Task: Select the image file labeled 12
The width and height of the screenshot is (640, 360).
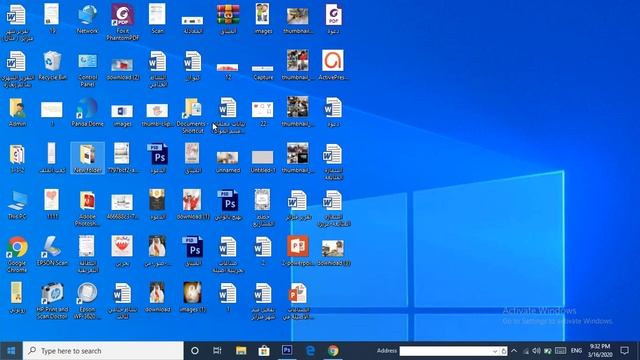Action: 227,71
